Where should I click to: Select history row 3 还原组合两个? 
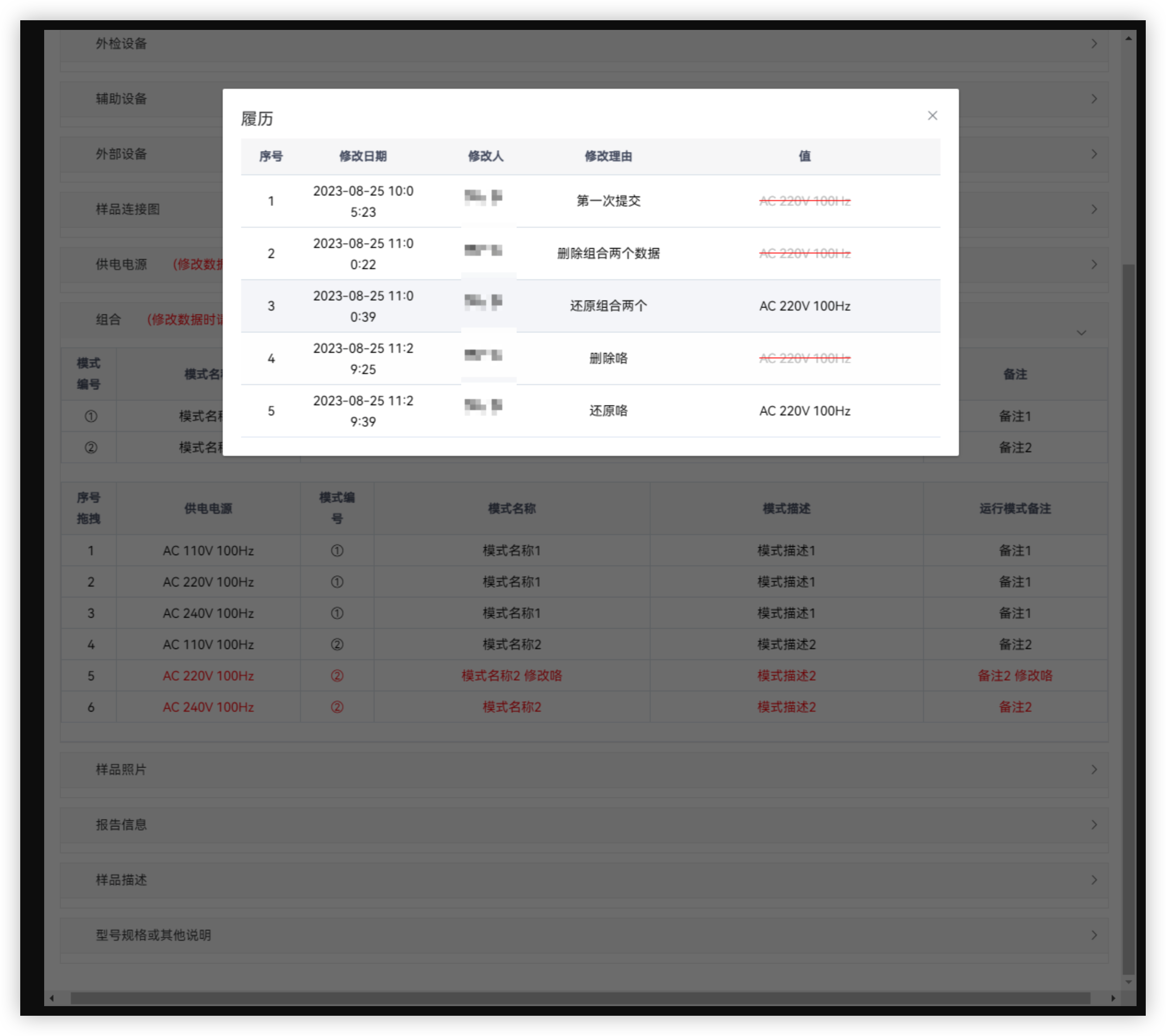pyautogui.click(x=608, y=306)
